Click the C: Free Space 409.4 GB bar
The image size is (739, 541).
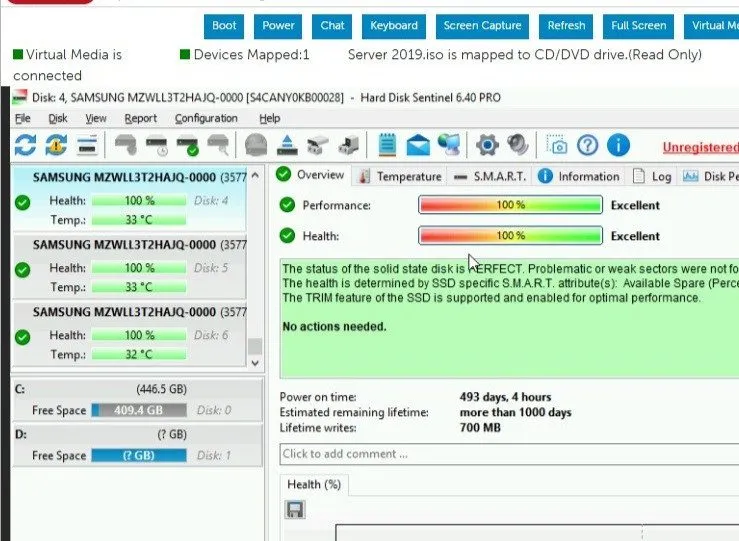point(139,410)
